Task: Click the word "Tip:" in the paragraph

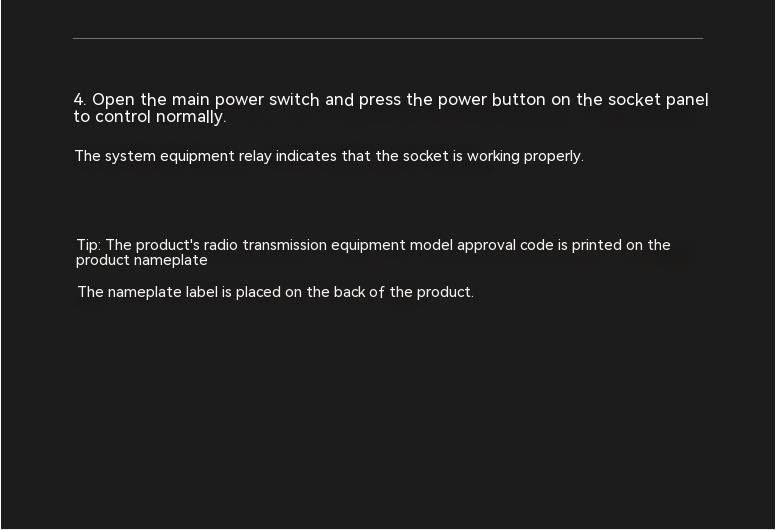Action: tap(89, 245)
